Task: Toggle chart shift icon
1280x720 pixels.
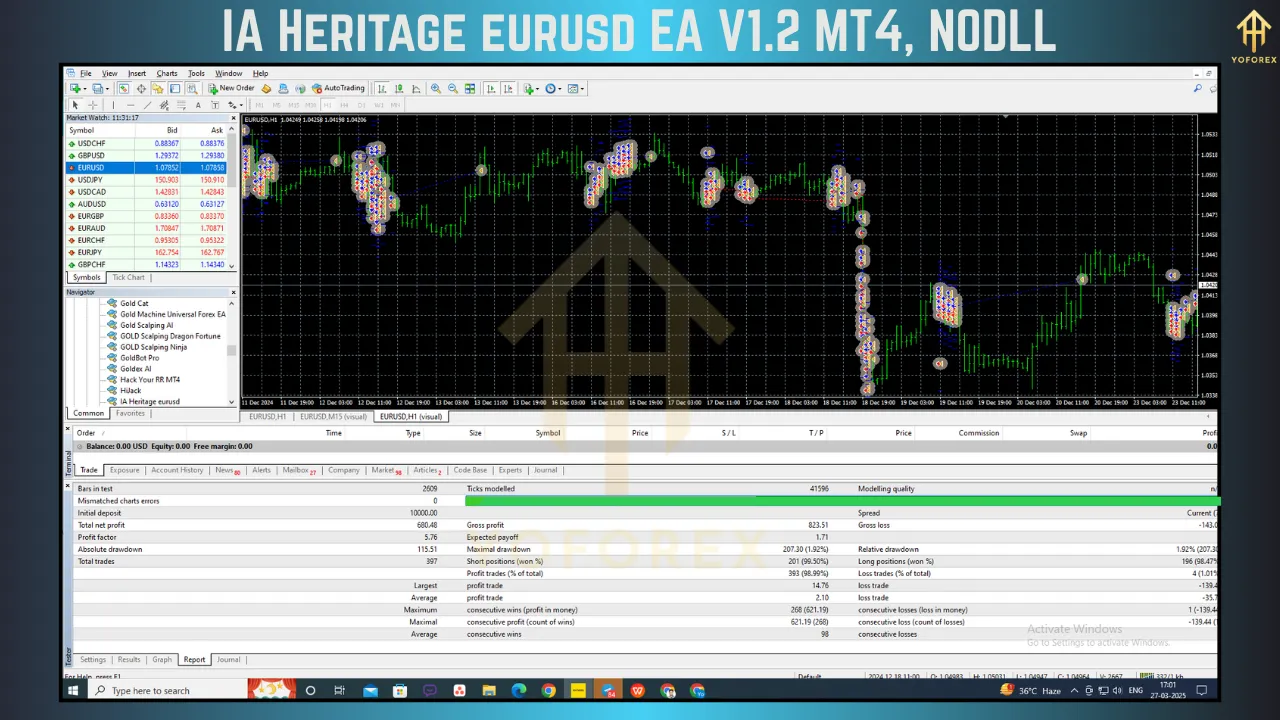Action: pyautogui.click(x=508, y=88)
